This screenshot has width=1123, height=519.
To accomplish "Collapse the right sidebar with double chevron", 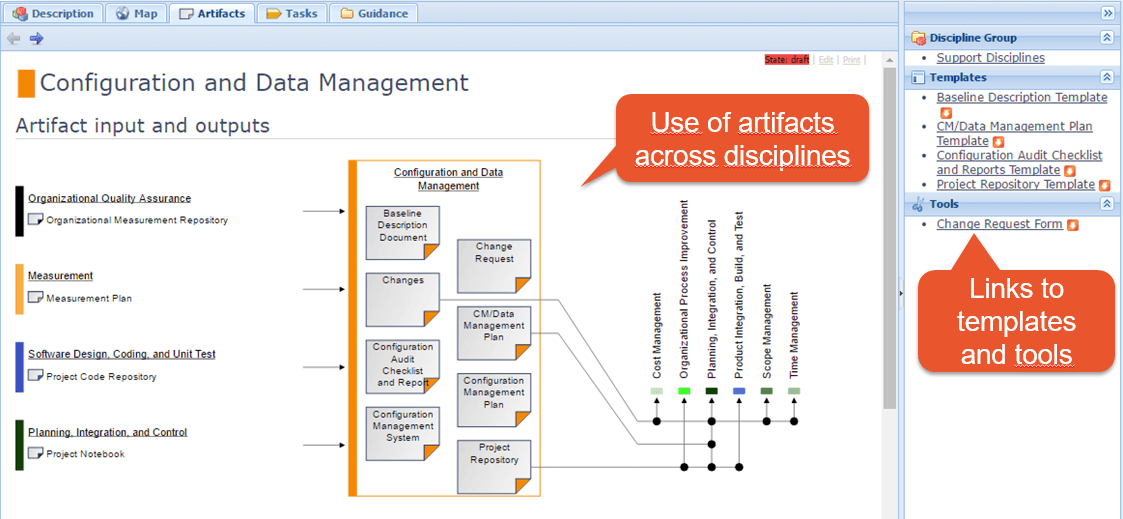I will [x=1107, y=14].
